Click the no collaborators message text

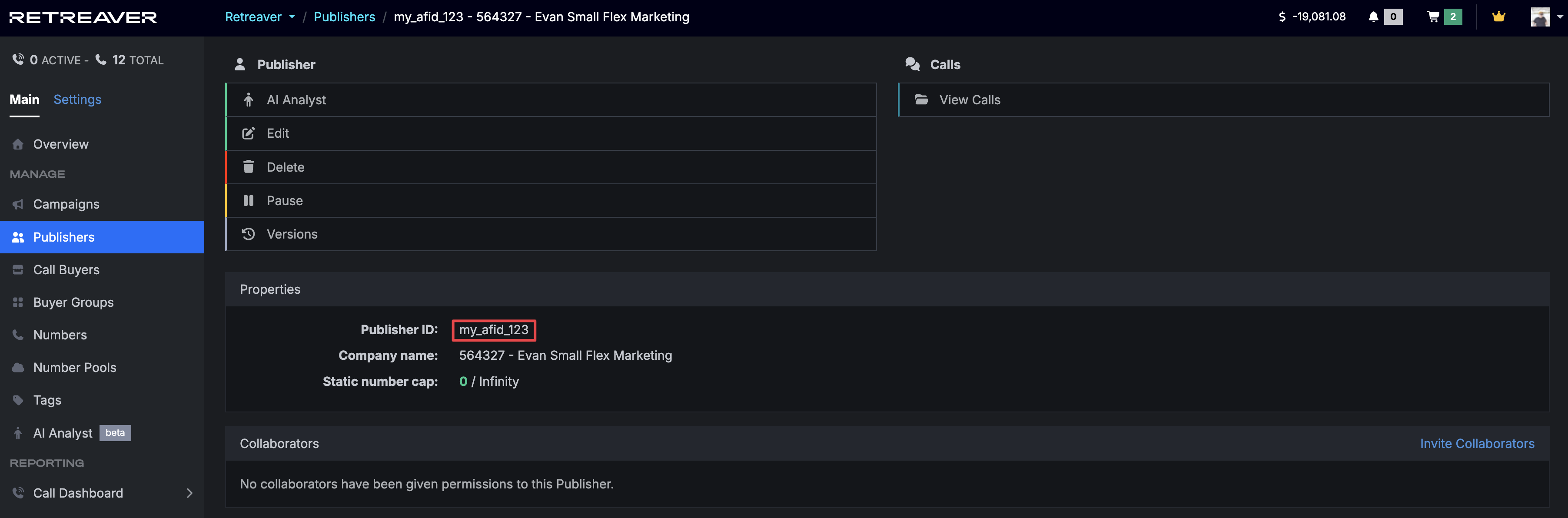click(x=427, y=484)
